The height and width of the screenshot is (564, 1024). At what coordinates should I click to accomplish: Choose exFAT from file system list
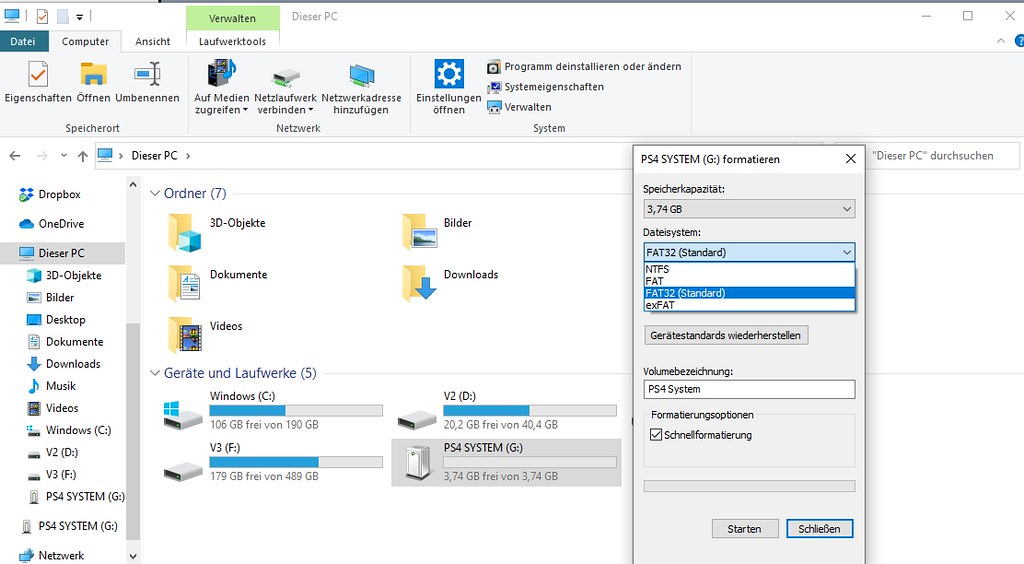(x=749, y=305)
